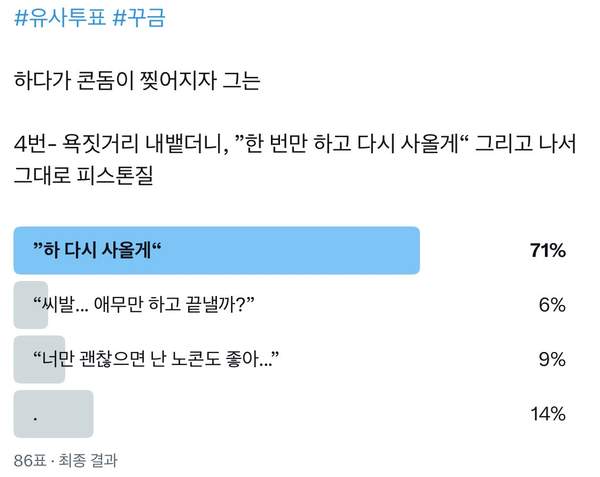The image size is (600, 477).
Task: Click the 86표 vote count
Action: 29,461
